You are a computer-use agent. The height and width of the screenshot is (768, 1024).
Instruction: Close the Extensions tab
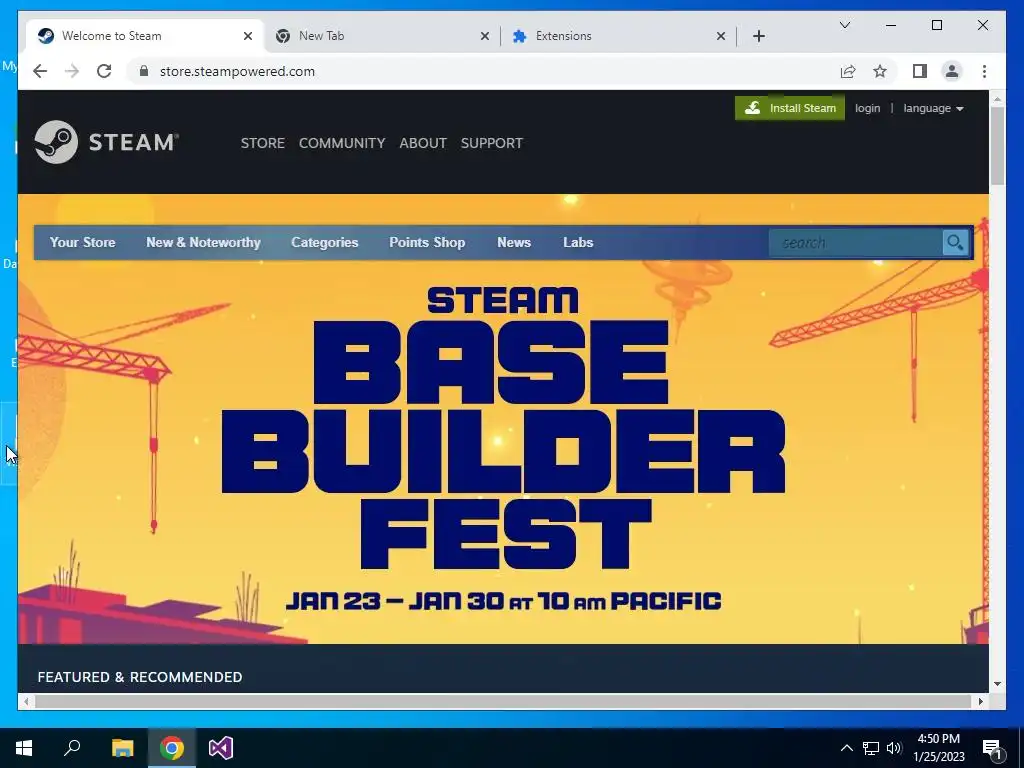pyautogui.click(x=721, y=36)
